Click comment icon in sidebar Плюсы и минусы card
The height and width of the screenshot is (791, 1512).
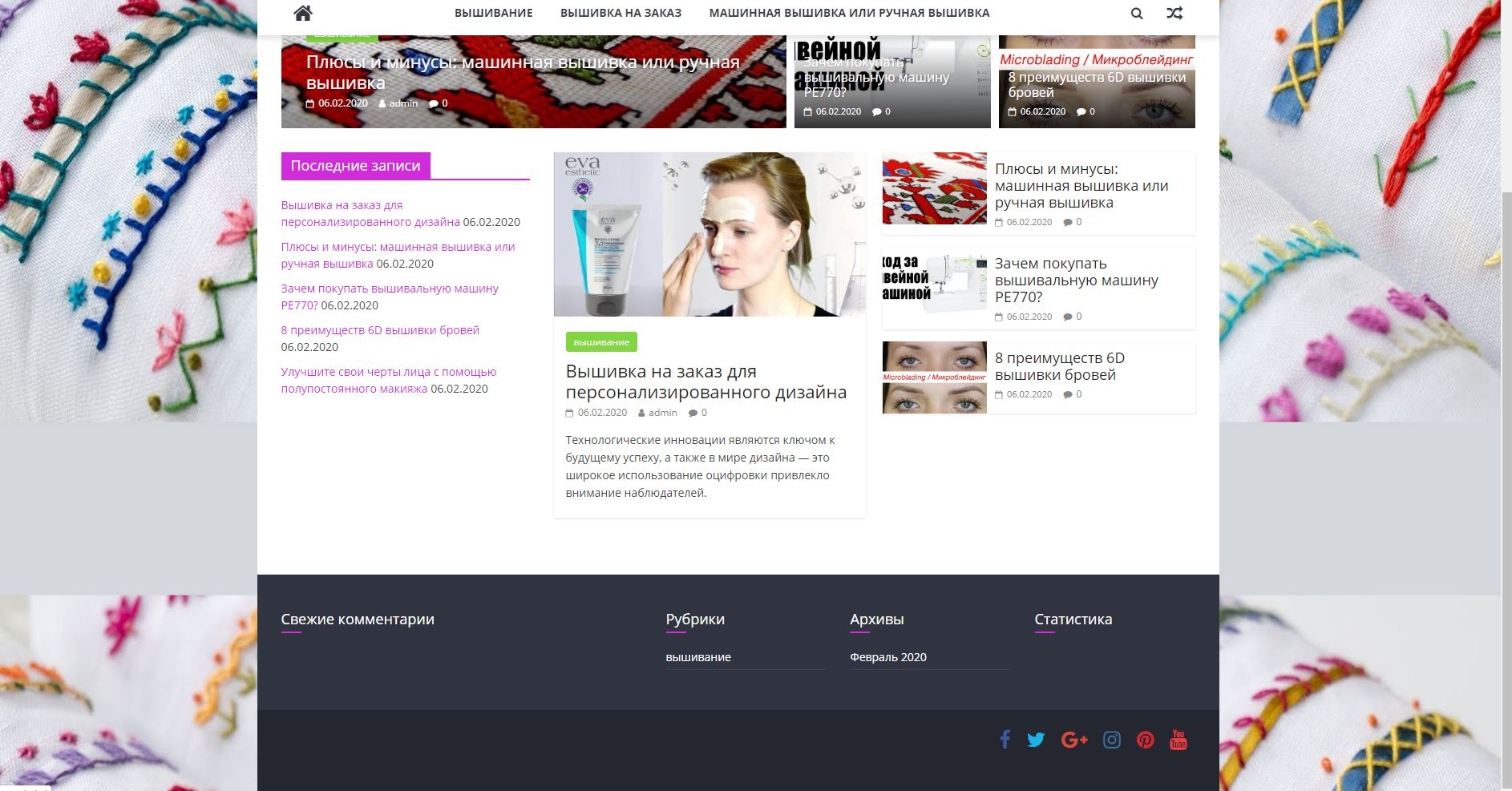(x=1068, y=222)
